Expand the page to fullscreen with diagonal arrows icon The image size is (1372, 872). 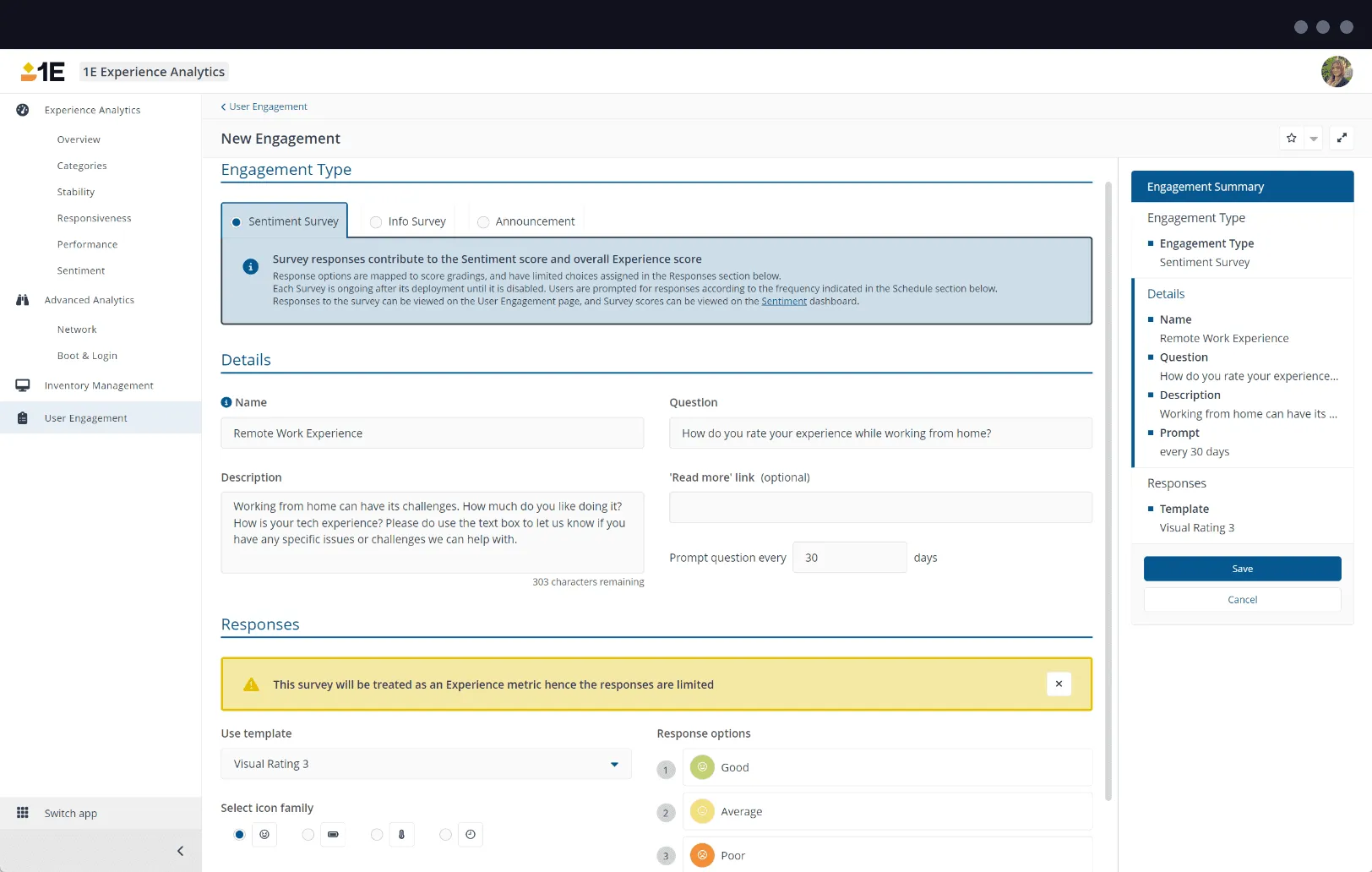pos(1342,138)
